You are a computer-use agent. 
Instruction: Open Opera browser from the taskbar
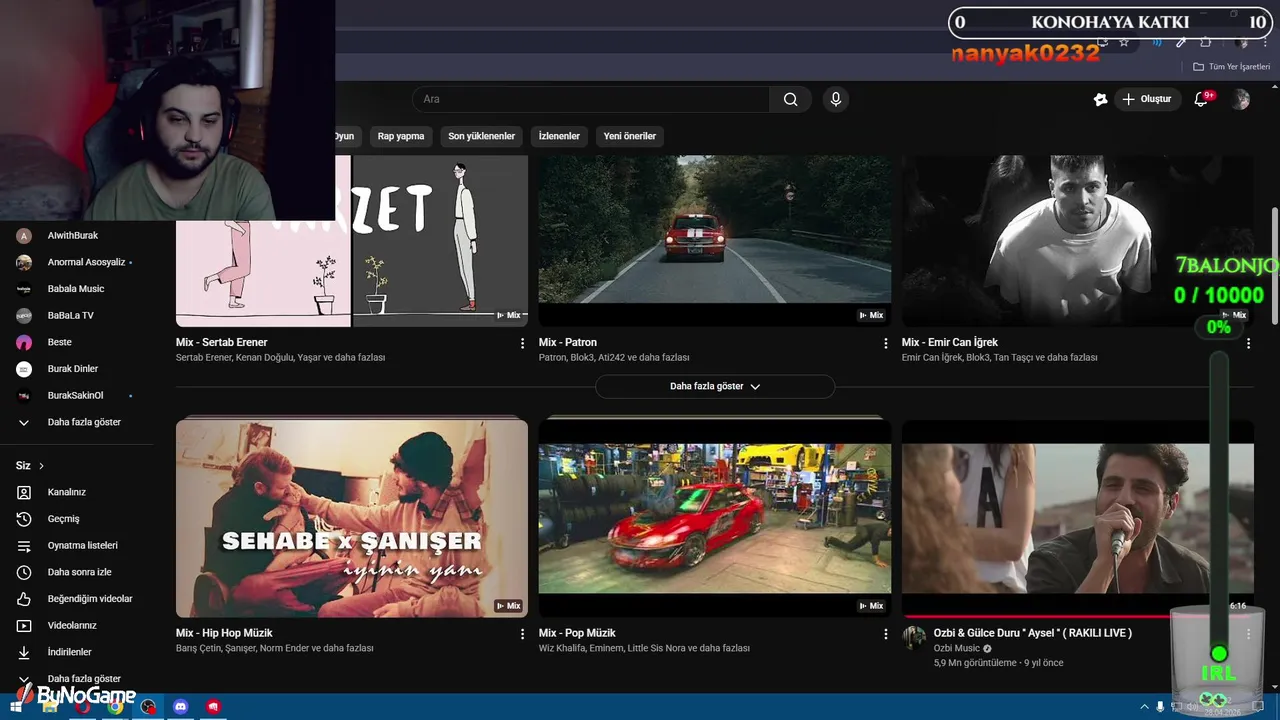click(83, 707)
